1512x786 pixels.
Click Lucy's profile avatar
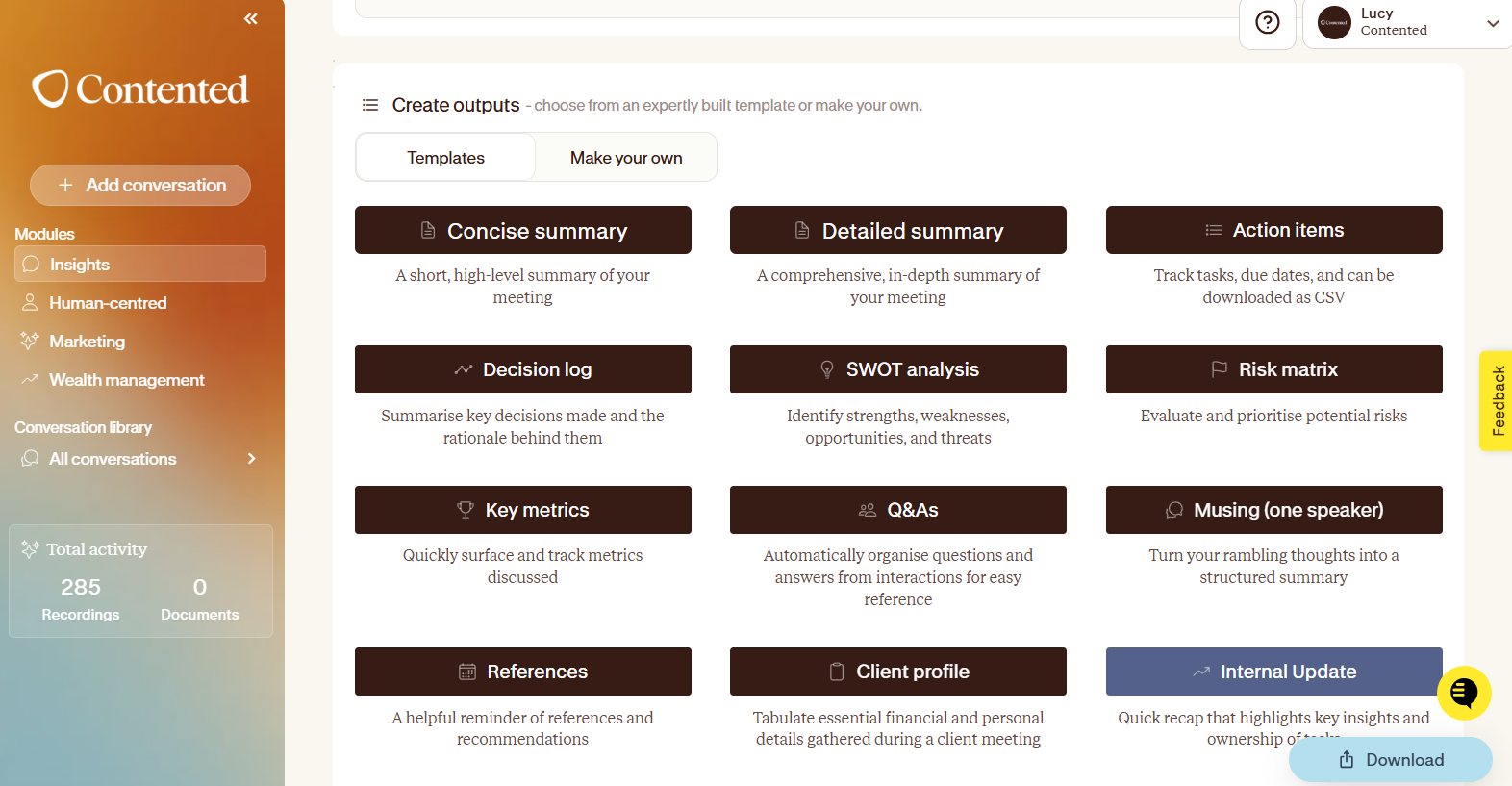click(x=1334, y=22)
